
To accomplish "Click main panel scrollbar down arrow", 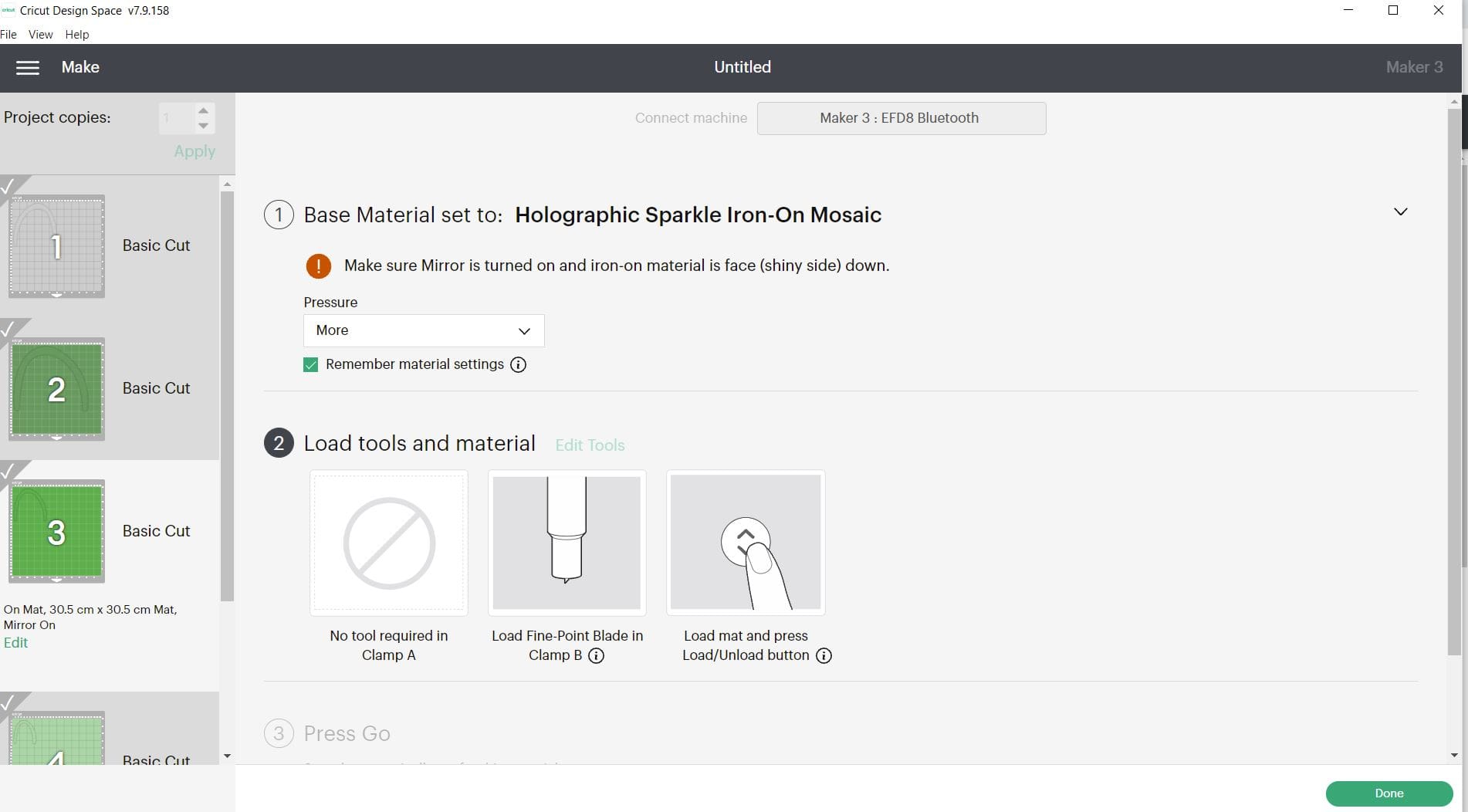I will (x=1454, y=756).
